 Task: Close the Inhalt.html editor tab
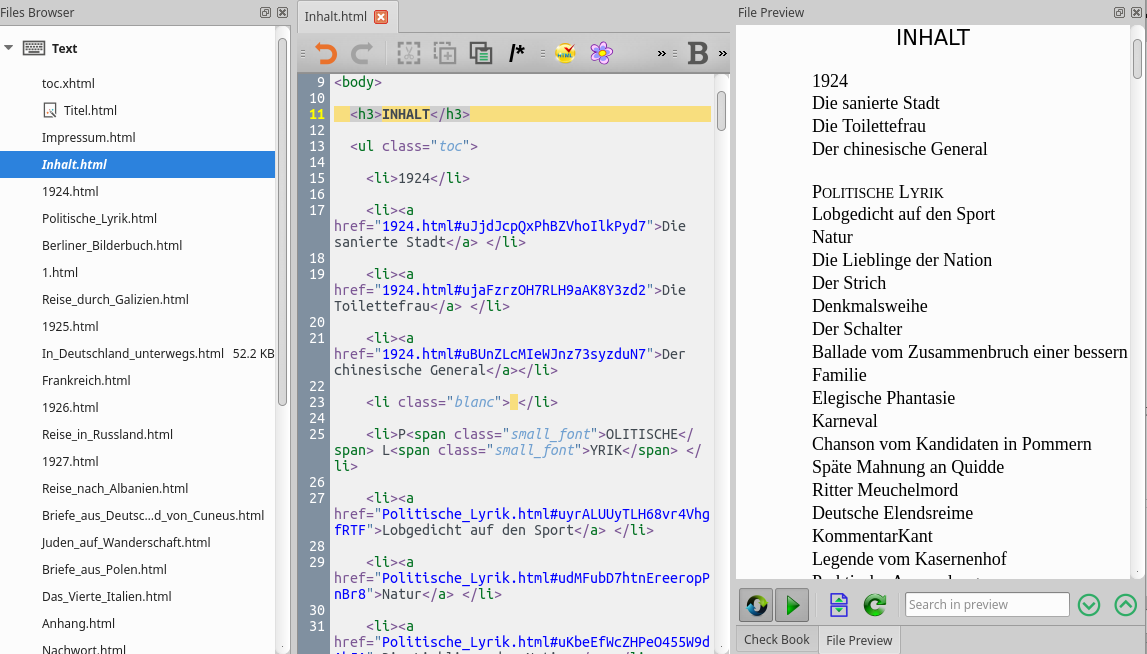point(381,16)
